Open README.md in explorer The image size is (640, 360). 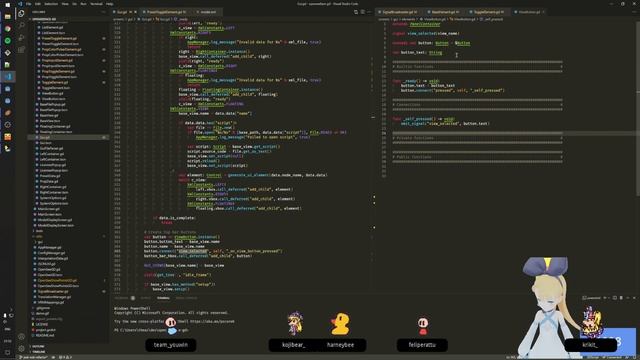(x=45, y=336)
